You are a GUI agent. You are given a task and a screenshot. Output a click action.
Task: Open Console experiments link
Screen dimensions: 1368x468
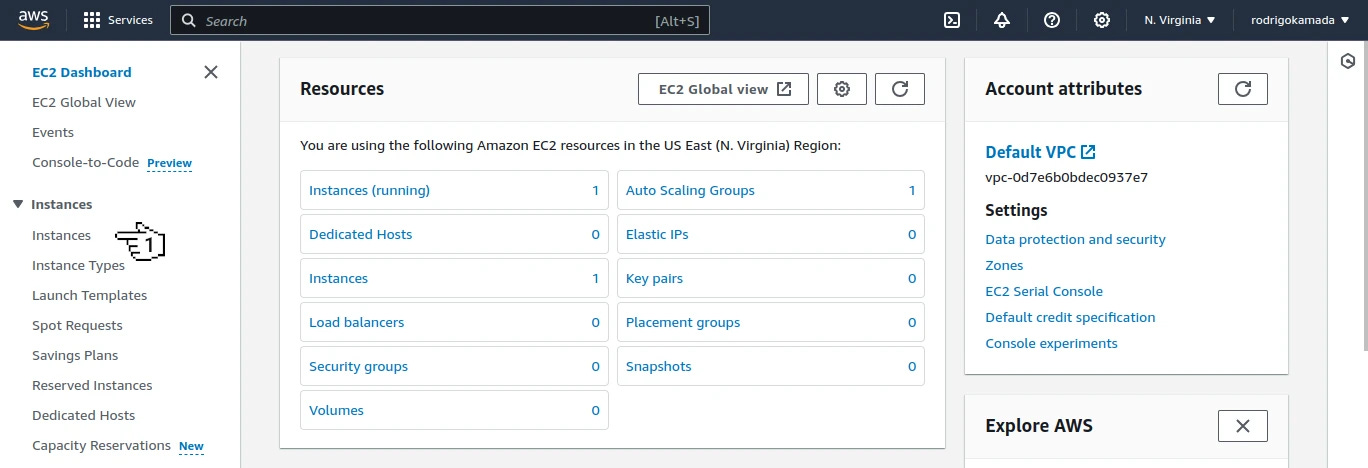(1051, 343)
